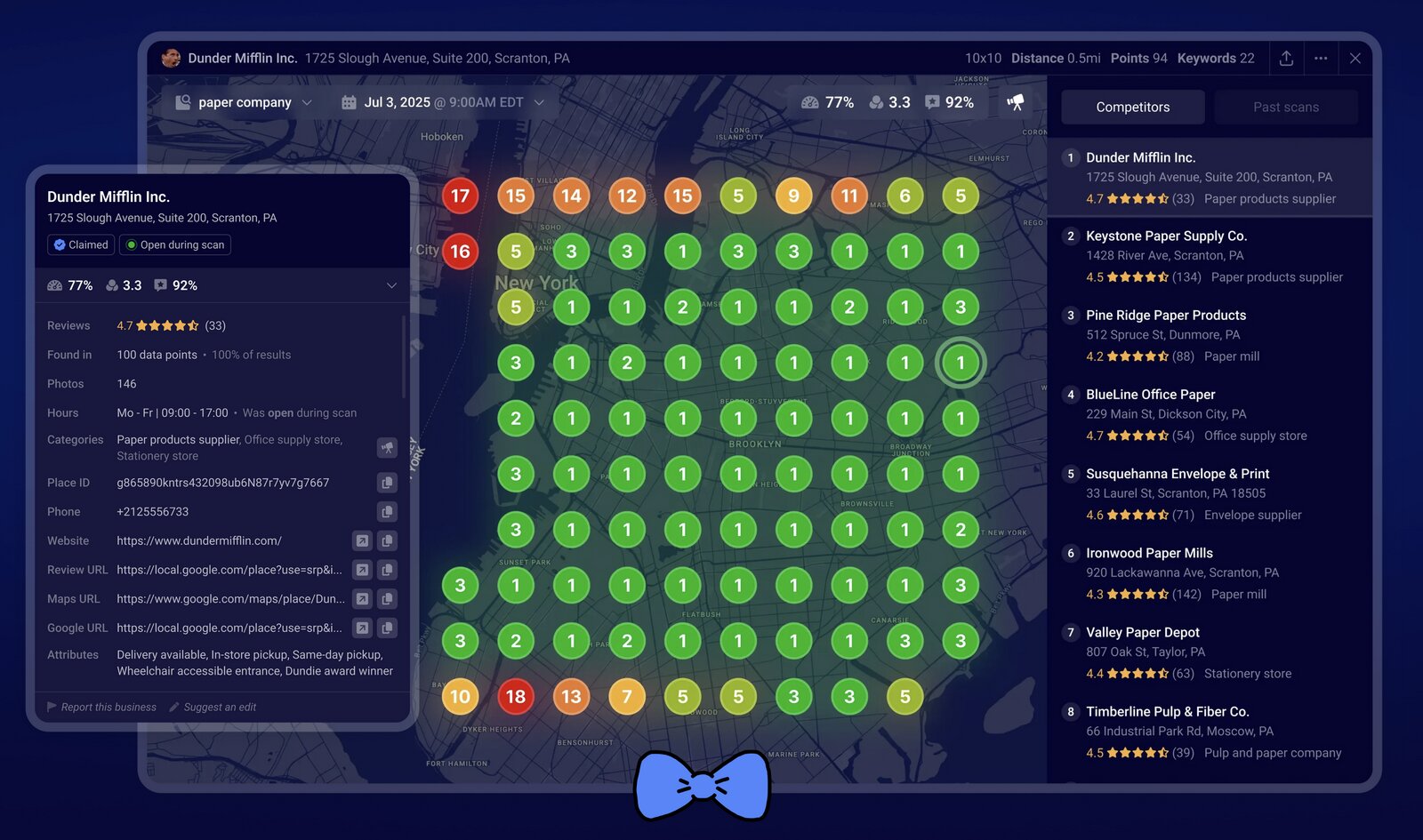Click the average rank icon beside 3.3 on map toolbar

pos(876,102)
